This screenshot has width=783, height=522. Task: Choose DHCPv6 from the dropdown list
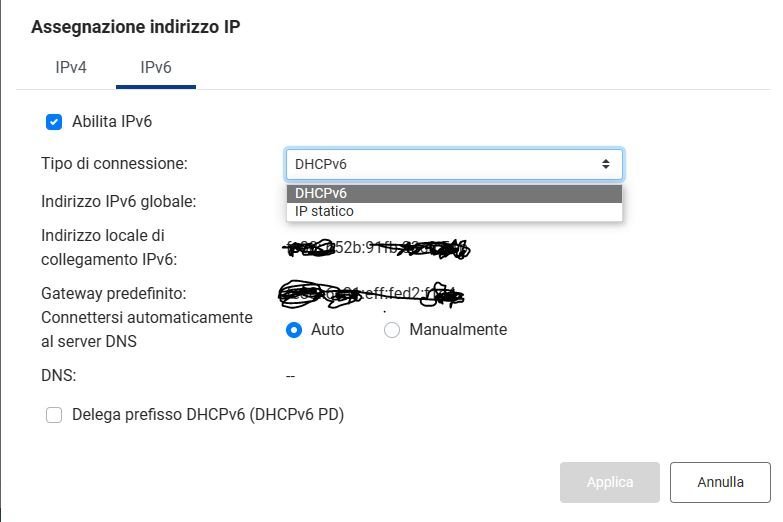pyautogui.click(x=454, y=193)
